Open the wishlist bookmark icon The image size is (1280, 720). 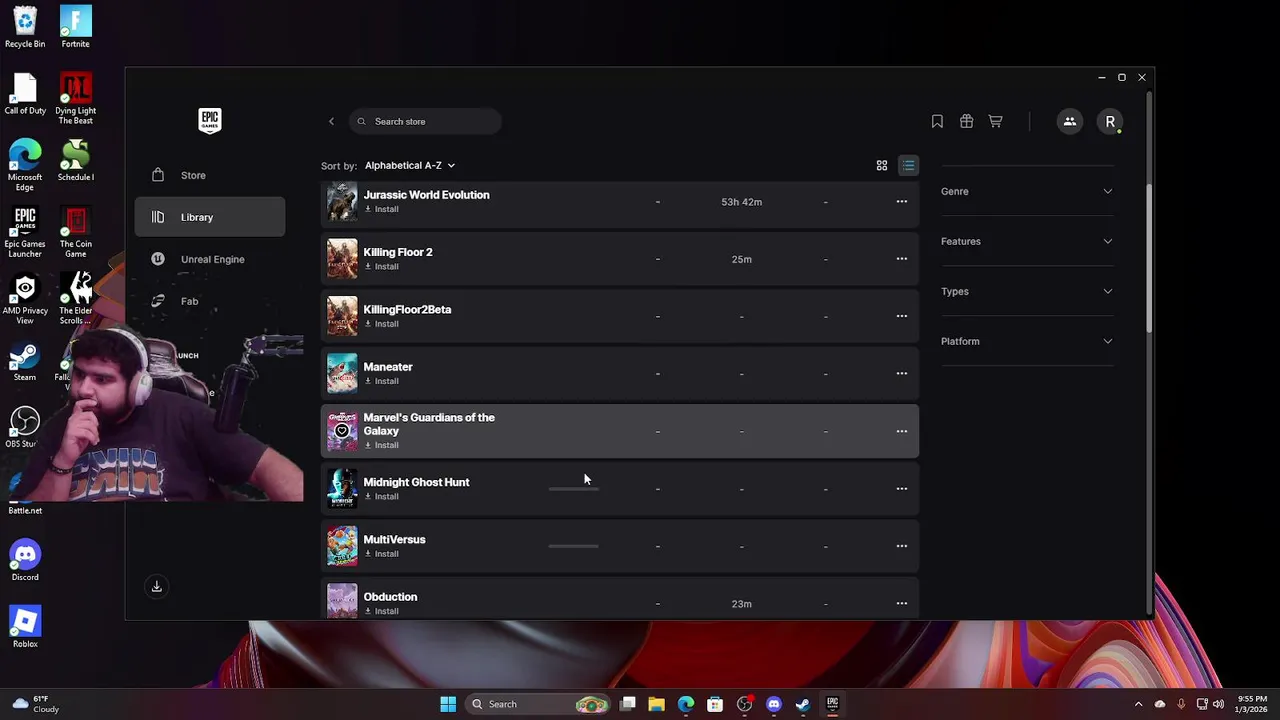click(937, 121)
